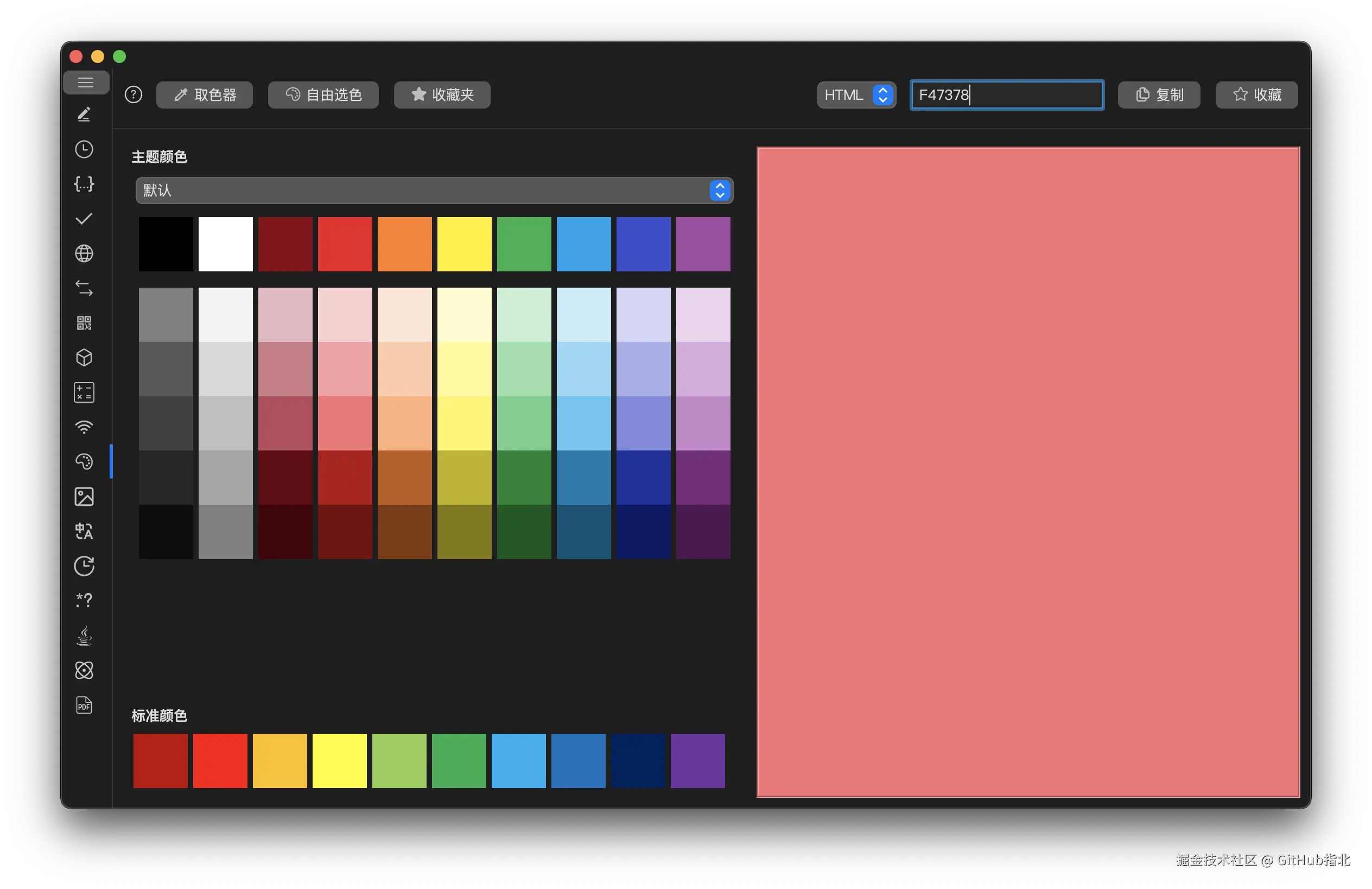
Task: Open the QR code tool
Action: (x=84, y=323)
